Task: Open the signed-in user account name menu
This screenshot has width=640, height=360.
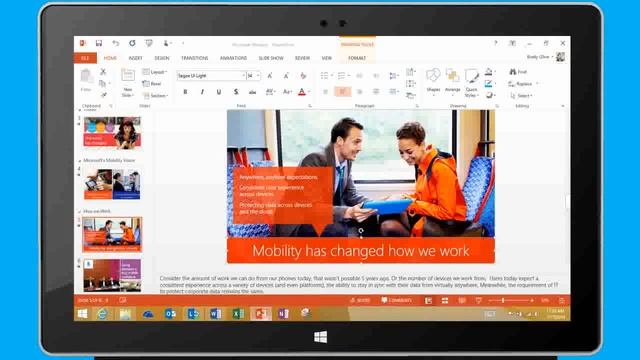Action: point(540,57)
